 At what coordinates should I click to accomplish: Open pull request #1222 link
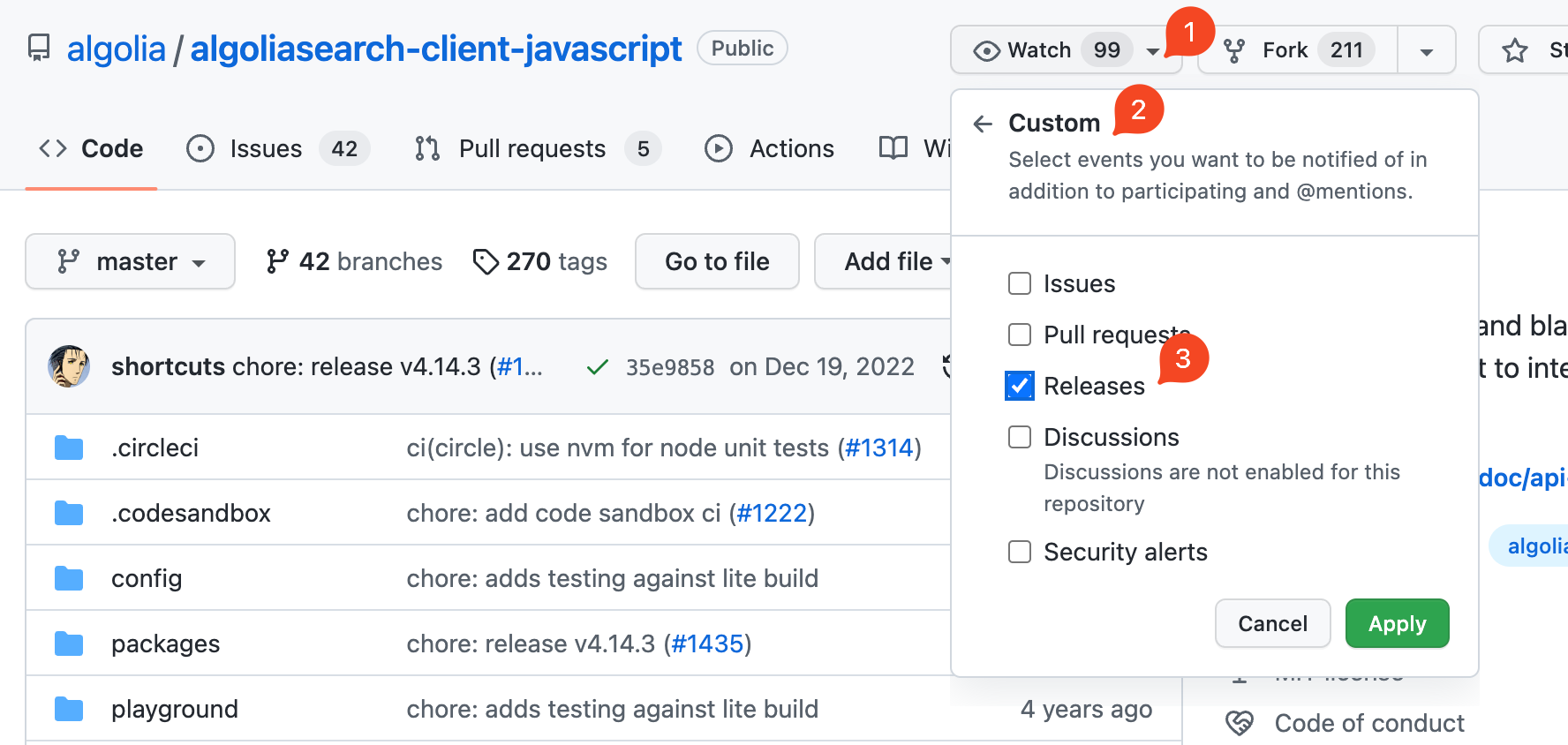click(772, 513)
